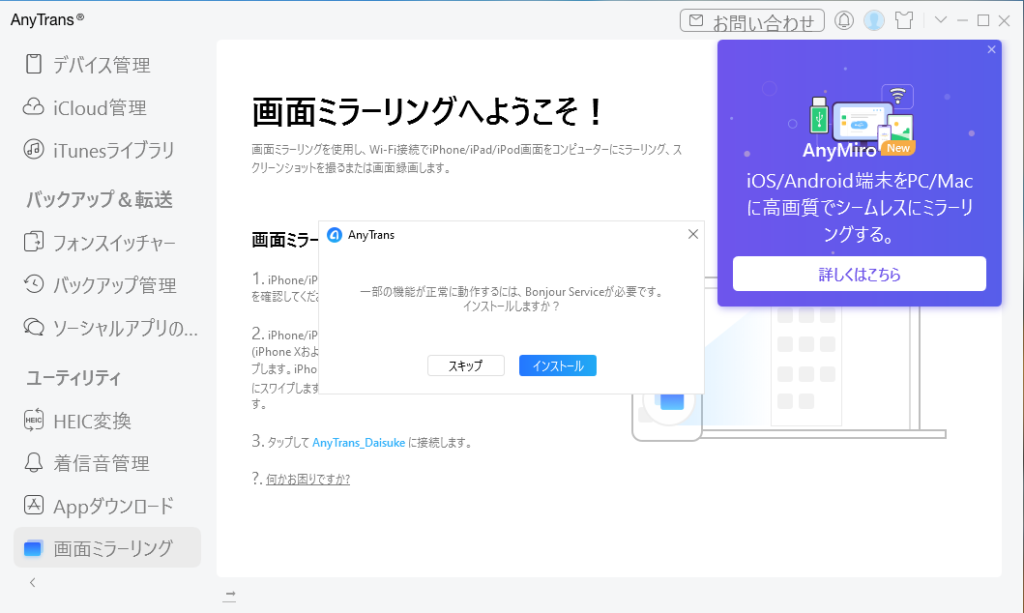Collapse the sidebar with left chevron
This screenshot has width=1024, height=613.
coord(33,582)
